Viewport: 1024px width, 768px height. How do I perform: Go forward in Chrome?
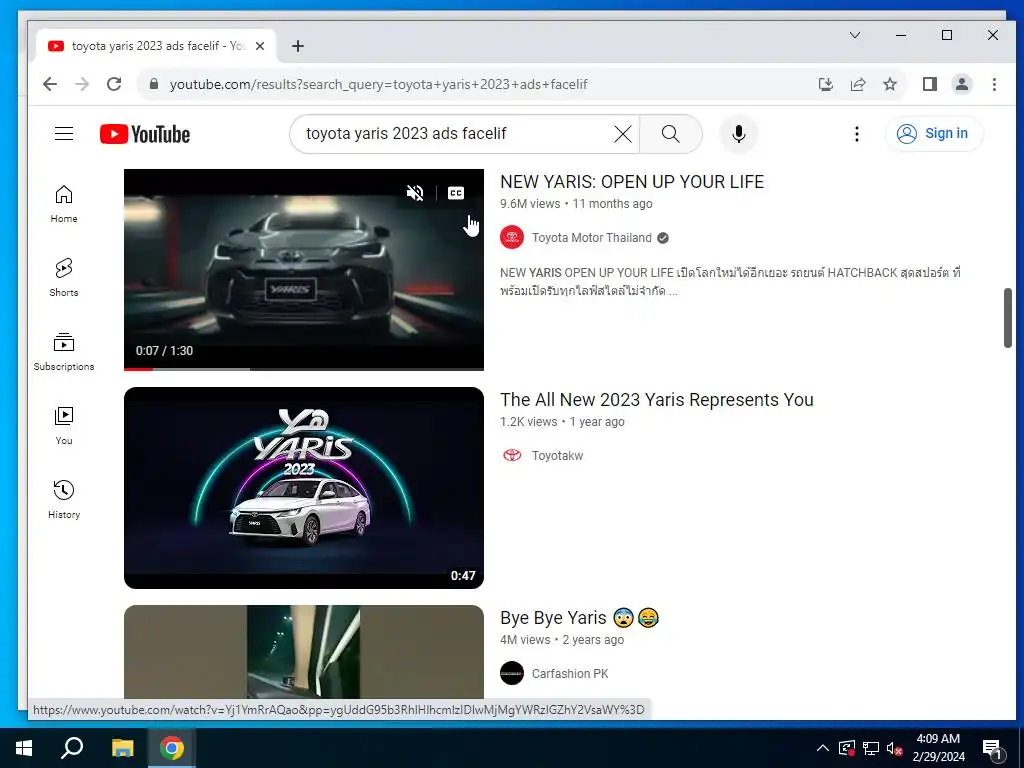(82, 84)
